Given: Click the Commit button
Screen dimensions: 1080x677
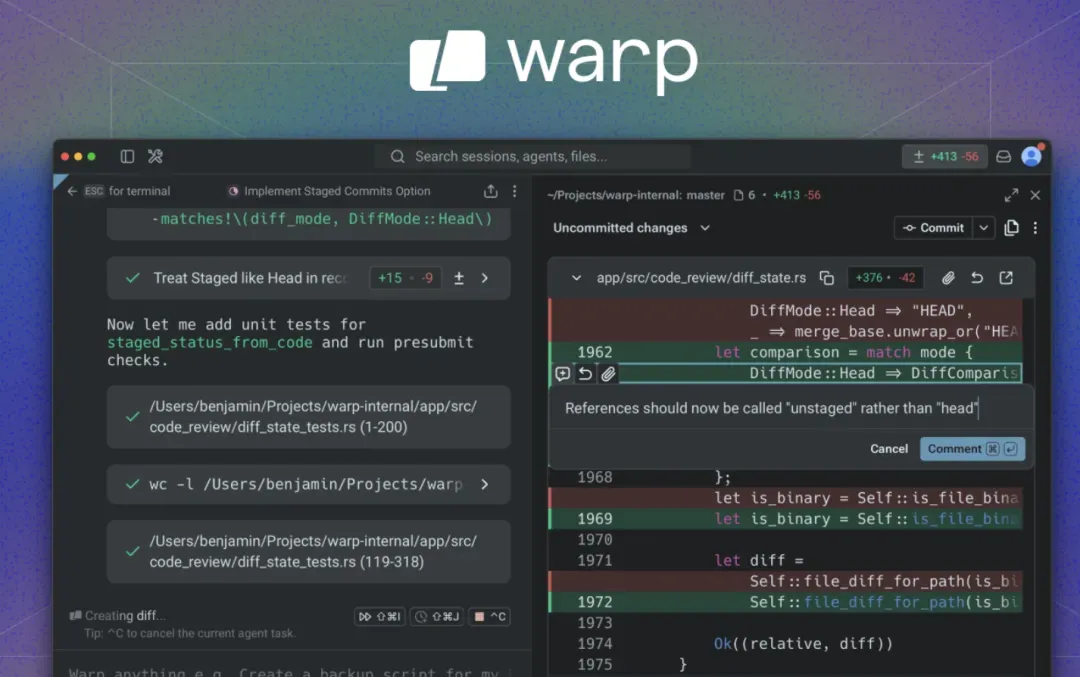Looking at the screenshot, I should (933, 228).
